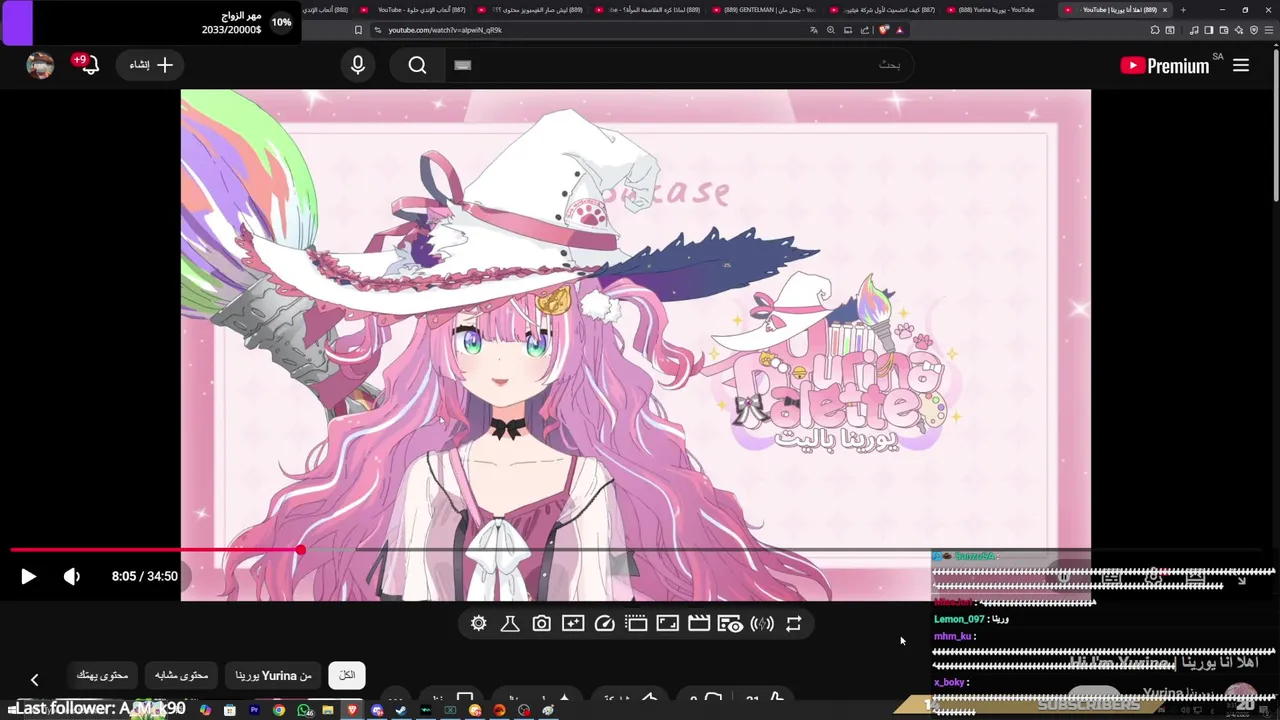The height and width of the screenshot is (720, 1280).
Task: Switch to the GENTELMAN browser tab
Action: tap(765, 10)
